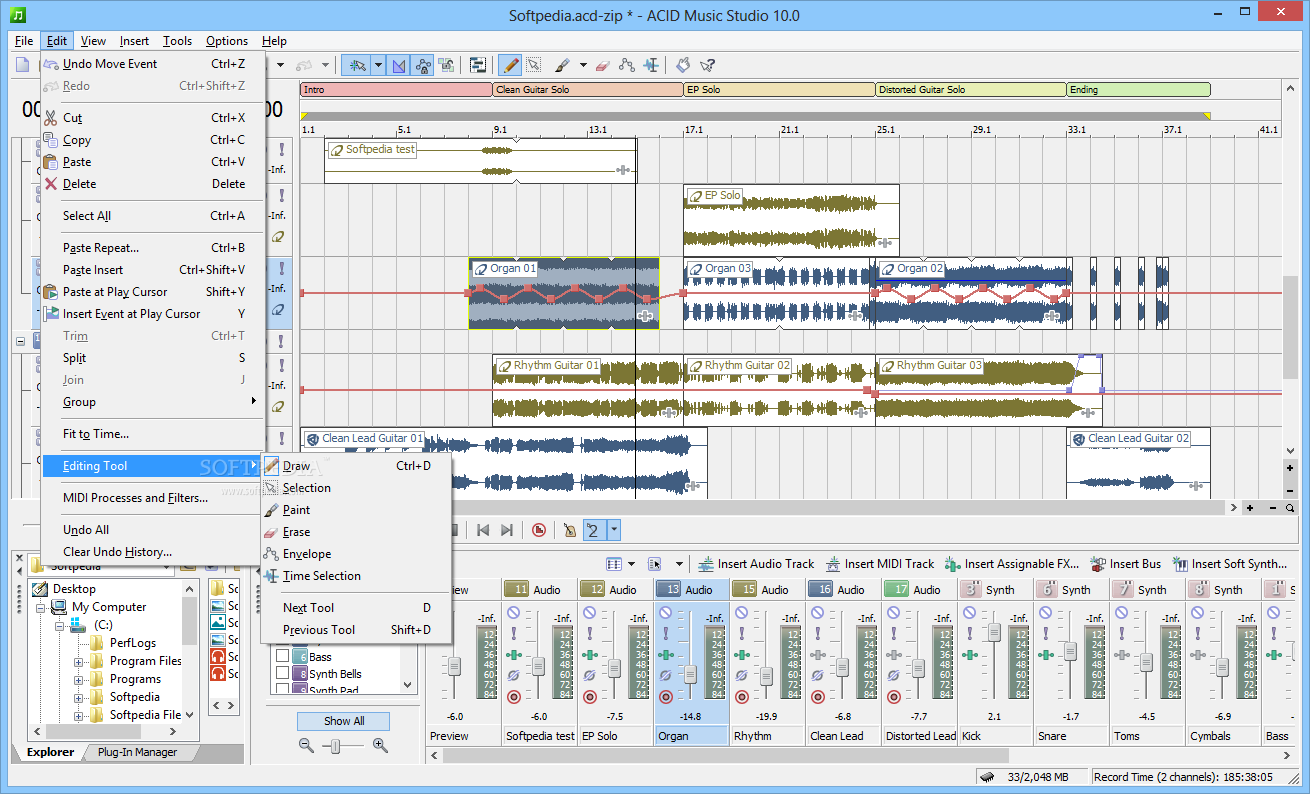Image resolution: width=1310 pixels, height=794 pixels.
Task: Click the Time Selection tool toolbar icon
Action: [x=652, y=65]
